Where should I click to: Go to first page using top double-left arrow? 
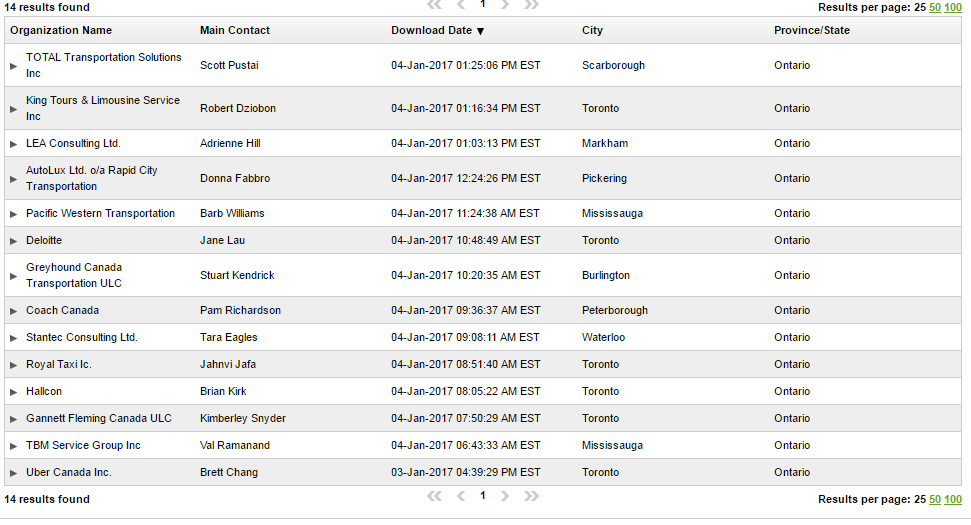[x=434, y=4]
